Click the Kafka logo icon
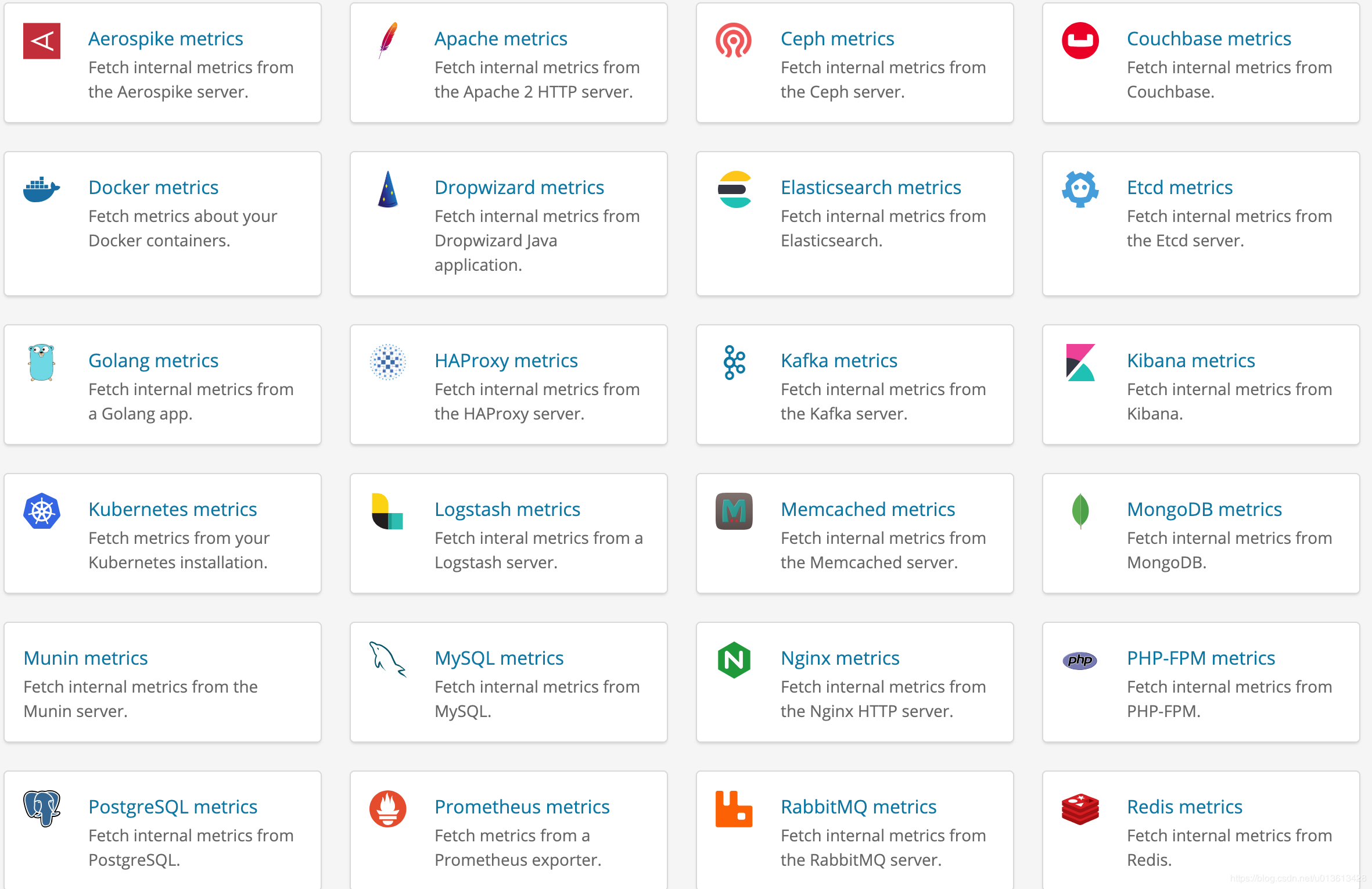The width and height of the screenshot is (1372, 889). [x=734, y=363]
